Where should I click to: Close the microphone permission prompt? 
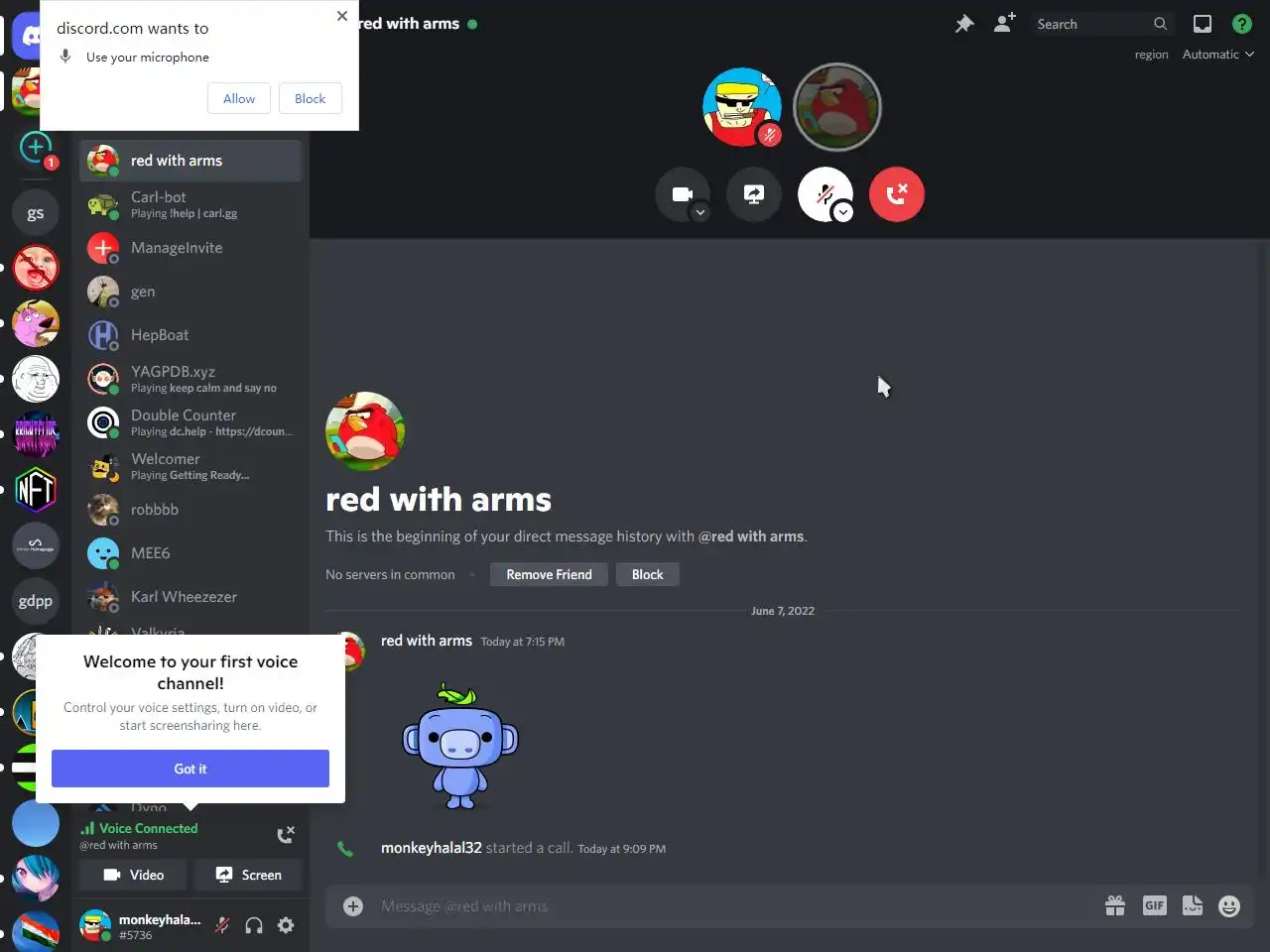coord(342,16)
